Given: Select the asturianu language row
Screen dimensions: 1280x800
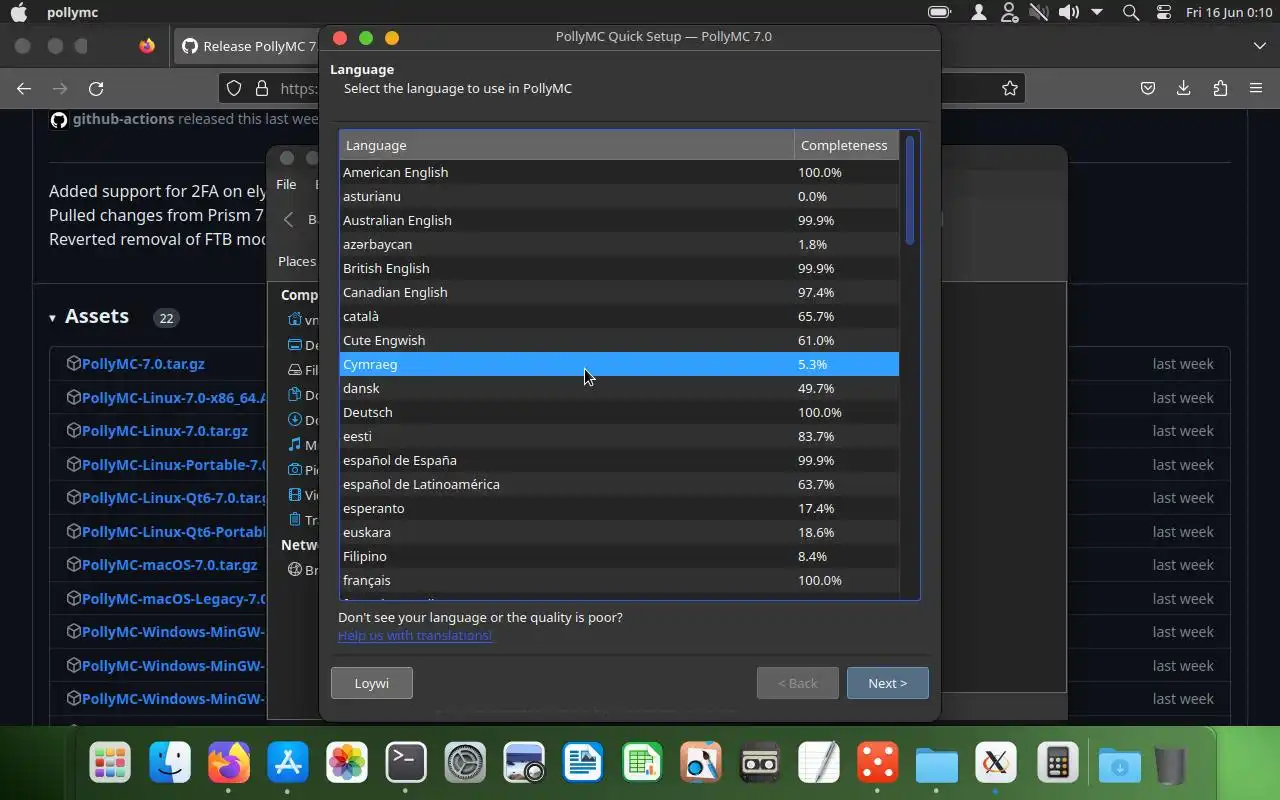Looking at the screenshot, I should coord(619,196).
